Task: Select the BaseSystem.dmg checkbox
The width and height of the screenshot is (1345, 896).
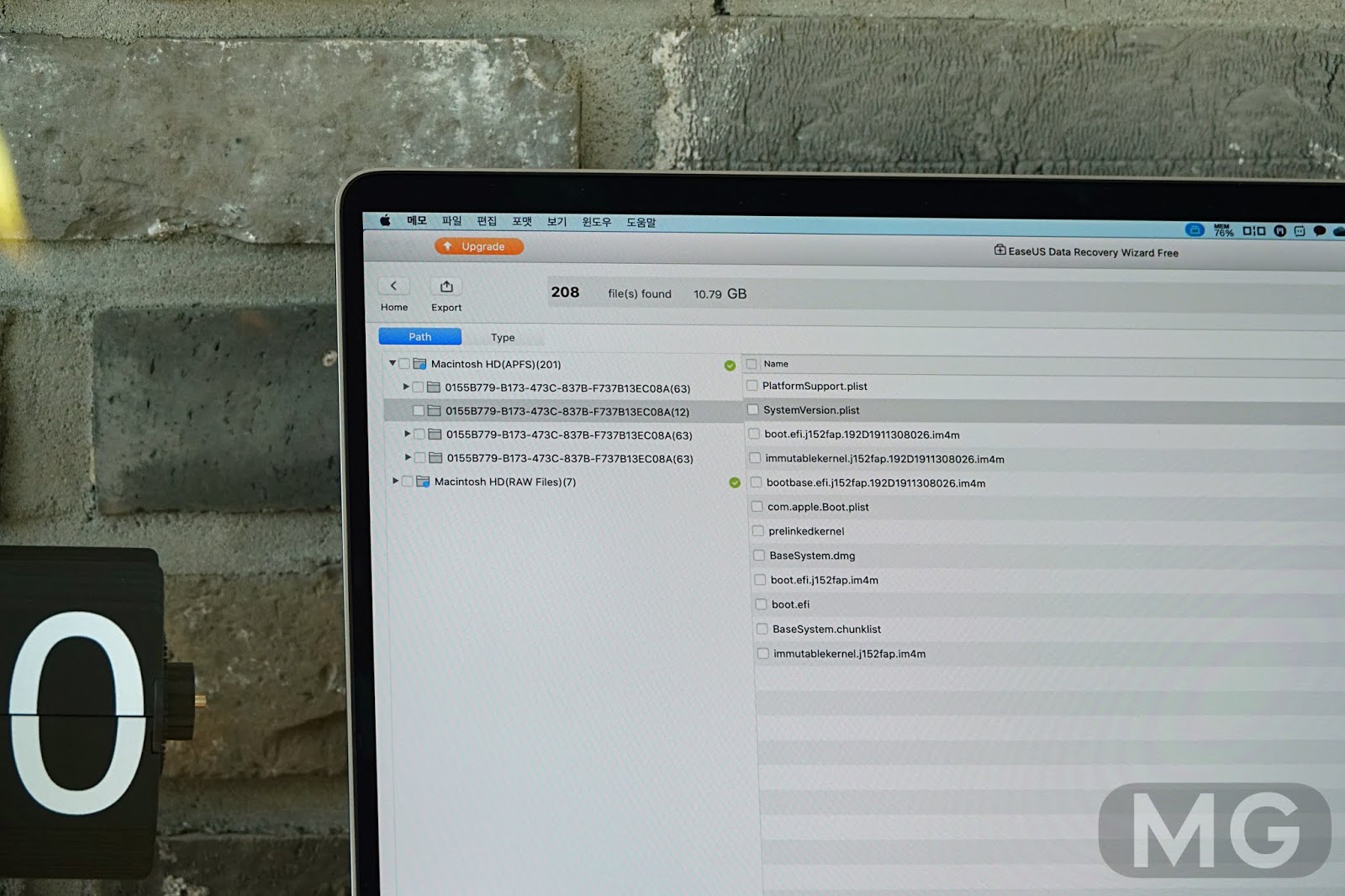Action: [x=759, y=556]
